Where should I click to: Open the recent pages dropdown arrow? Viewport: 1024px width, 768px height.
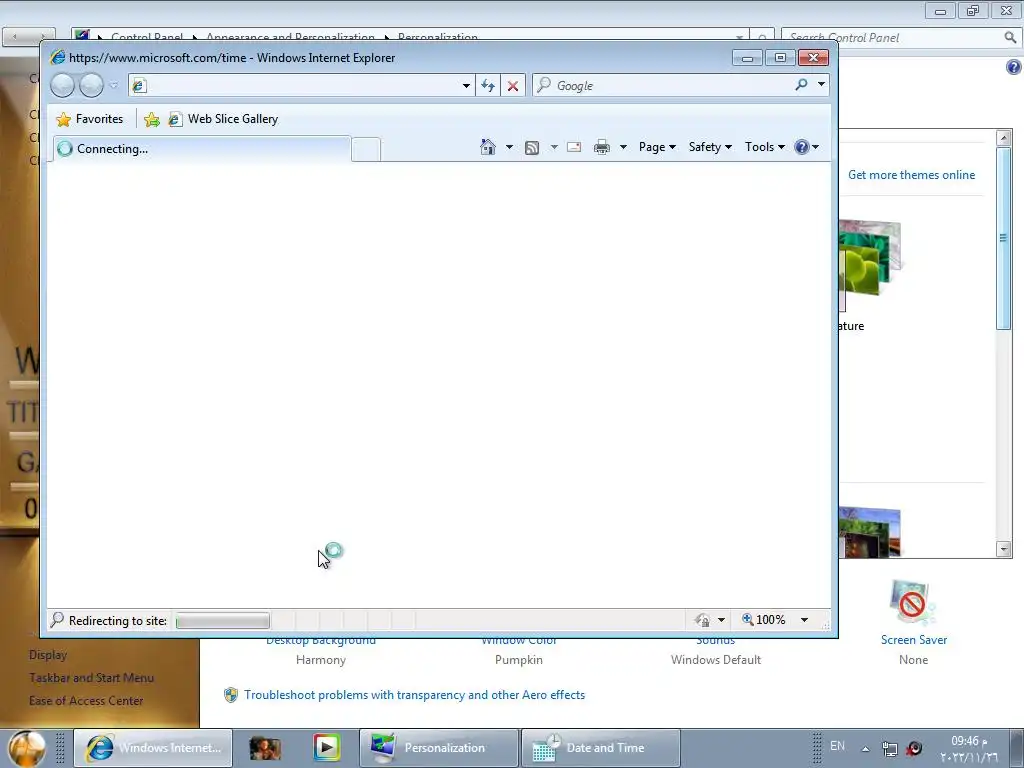tap(114, 86)
